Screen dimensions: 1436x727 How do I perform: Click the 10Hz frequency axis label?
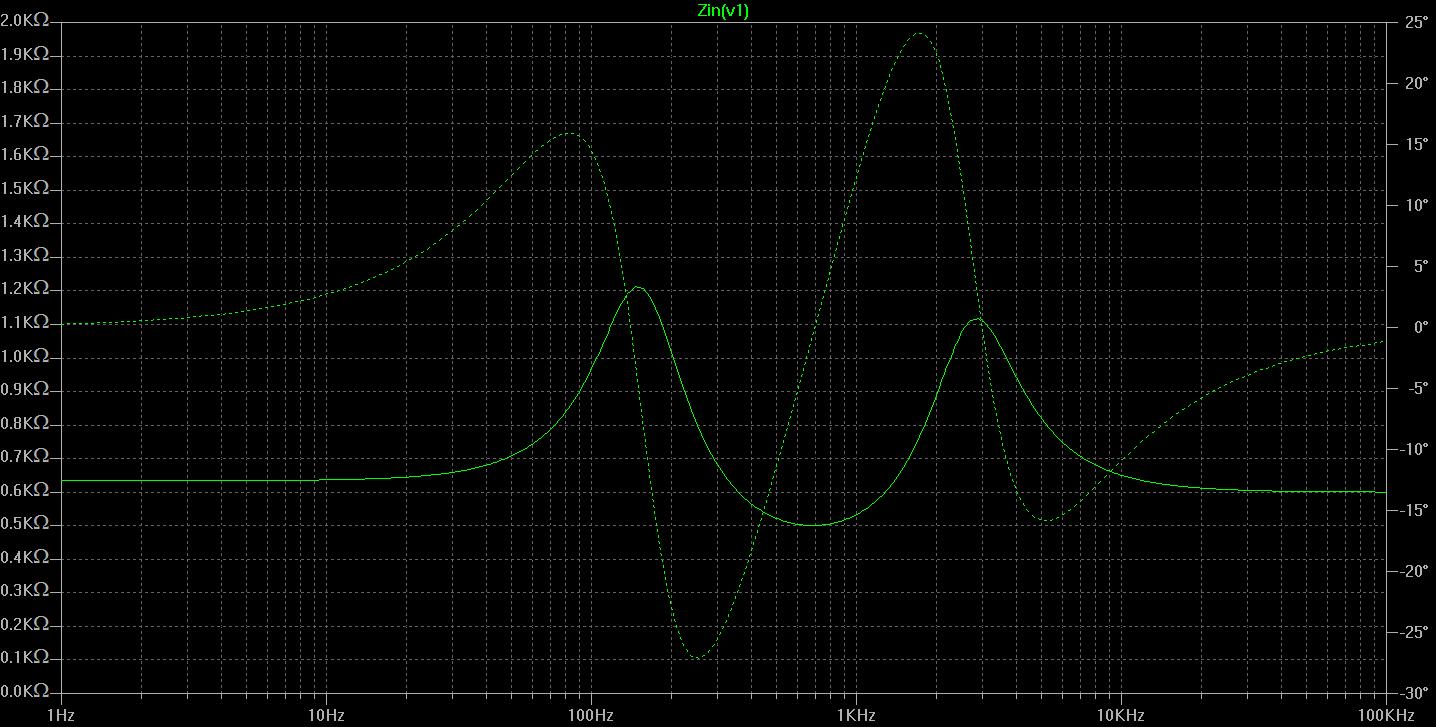(x=326, y=715)
